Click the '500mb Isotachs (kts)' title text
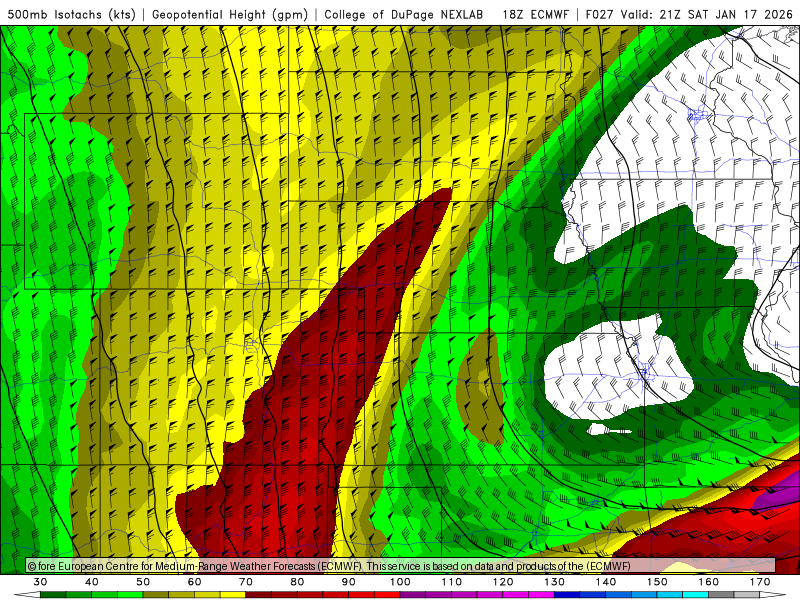Screen dimensions: 800x600 click(x=71, y=15)
